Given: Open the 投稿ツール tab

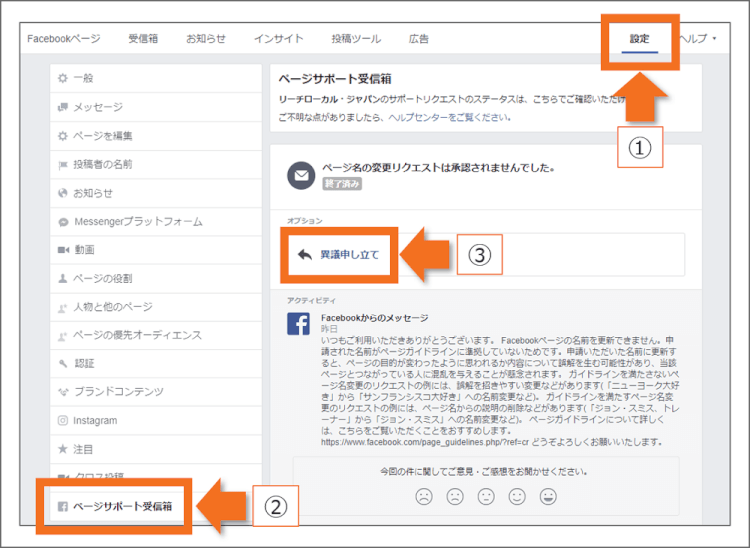Looking at the screenshot, I should [356, 39].
